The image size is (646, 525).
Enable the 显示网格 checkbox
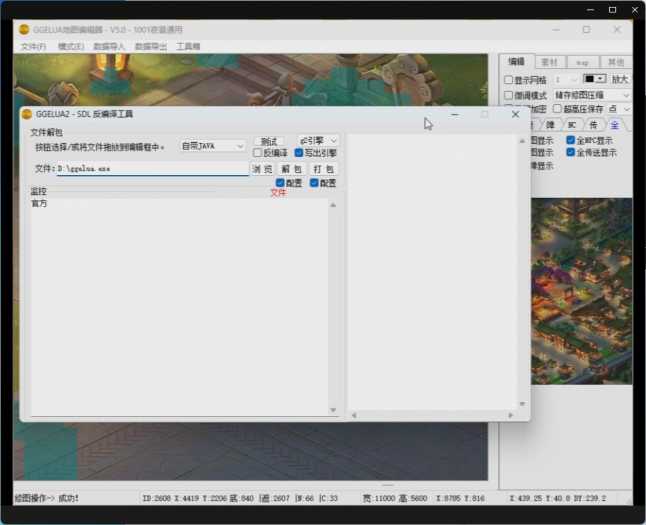(508, 80)
